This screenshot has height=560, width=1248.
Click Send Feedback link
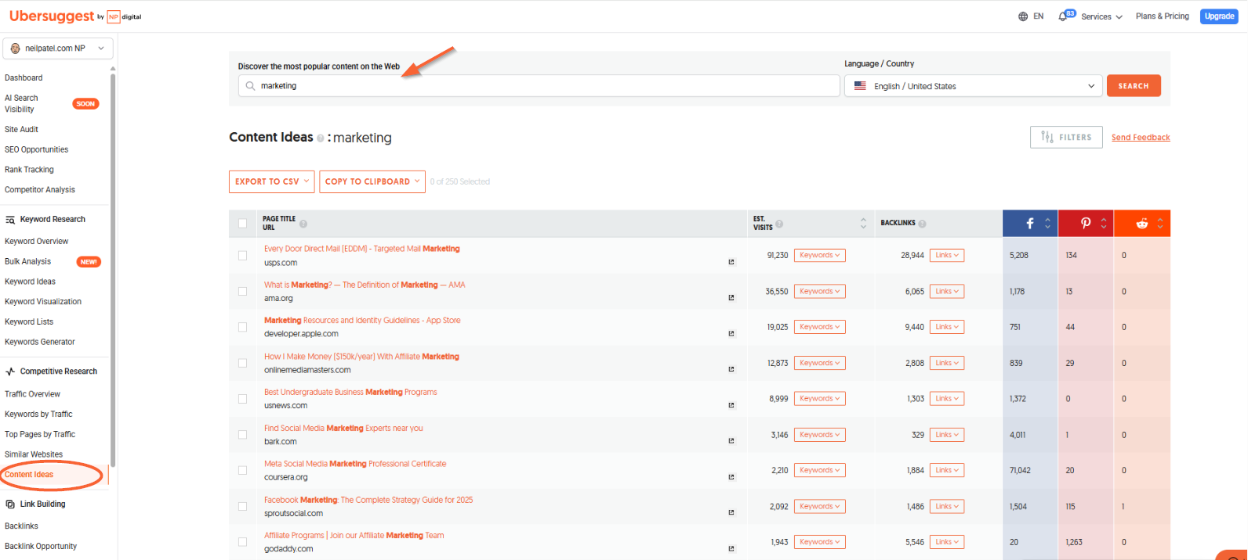tap(1141, 137)
